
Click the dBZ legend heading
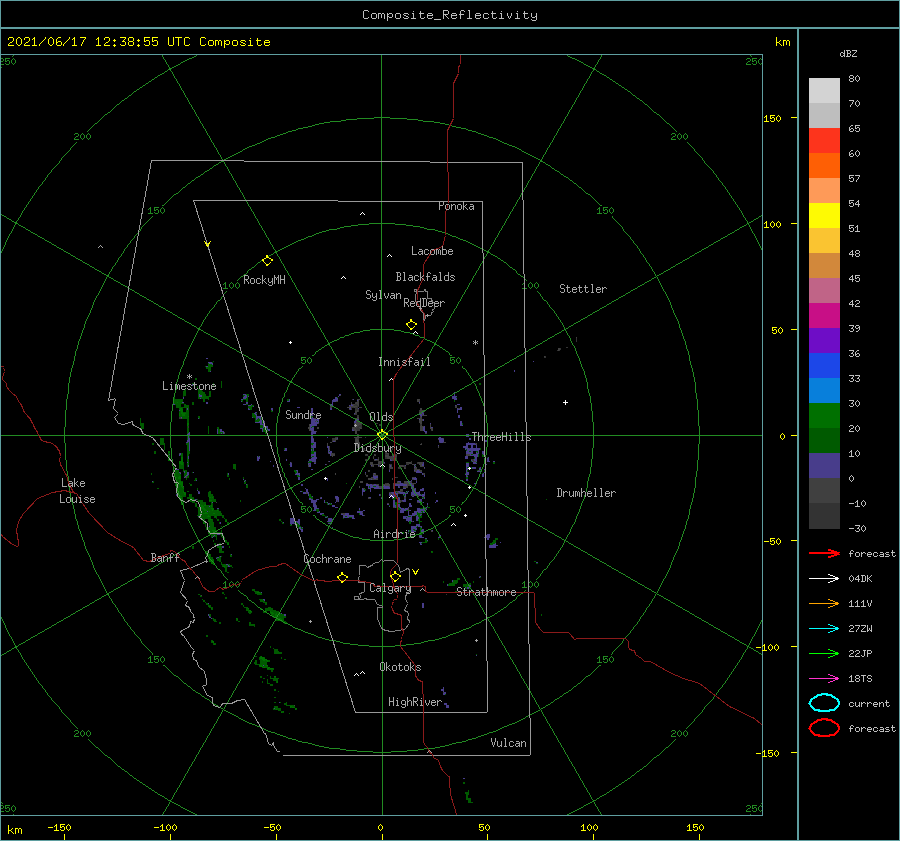point(848,53)
